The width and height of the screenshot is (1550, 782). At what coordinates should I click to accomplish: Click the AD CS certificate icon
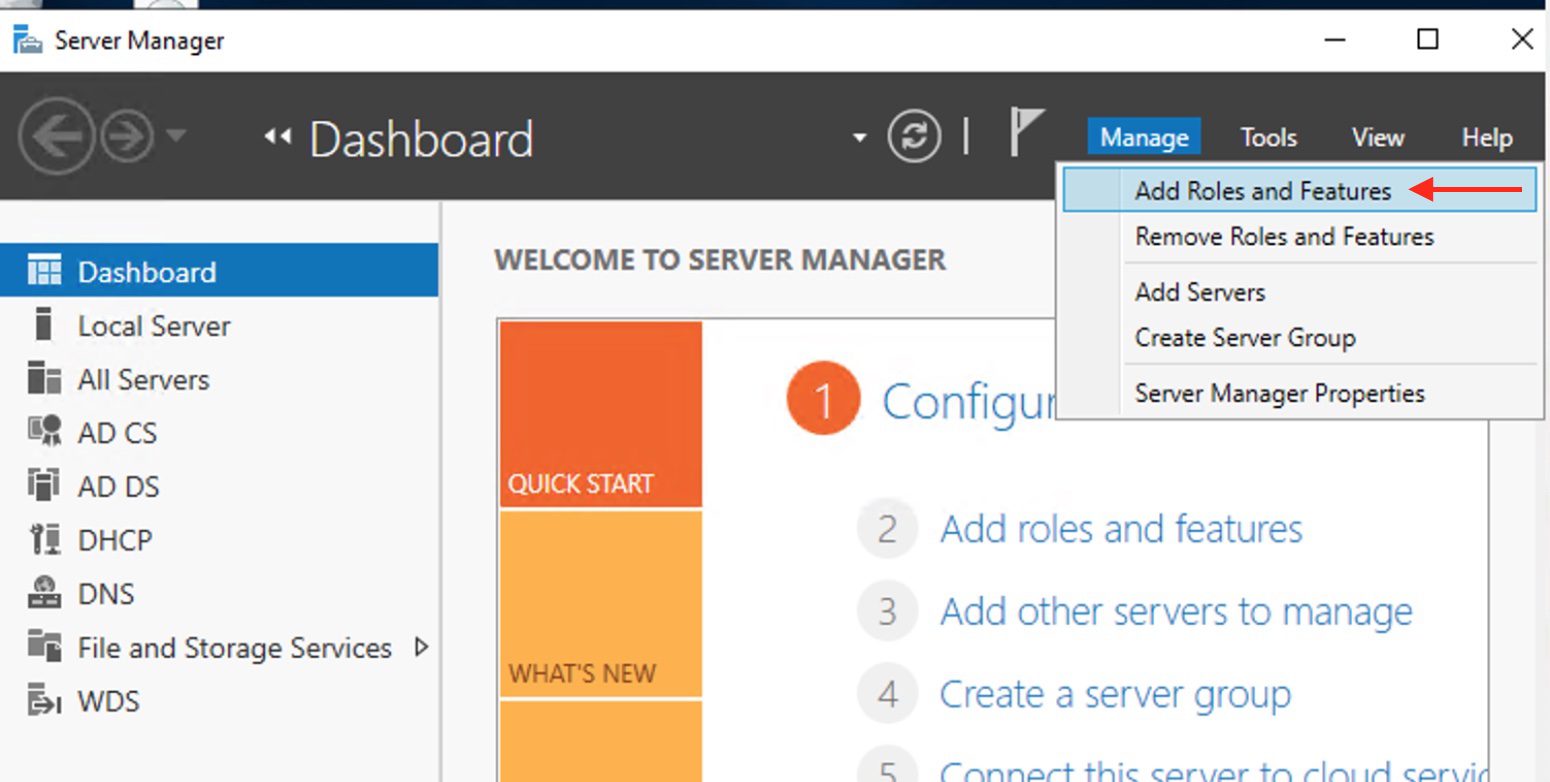click(x=44, y=432)
